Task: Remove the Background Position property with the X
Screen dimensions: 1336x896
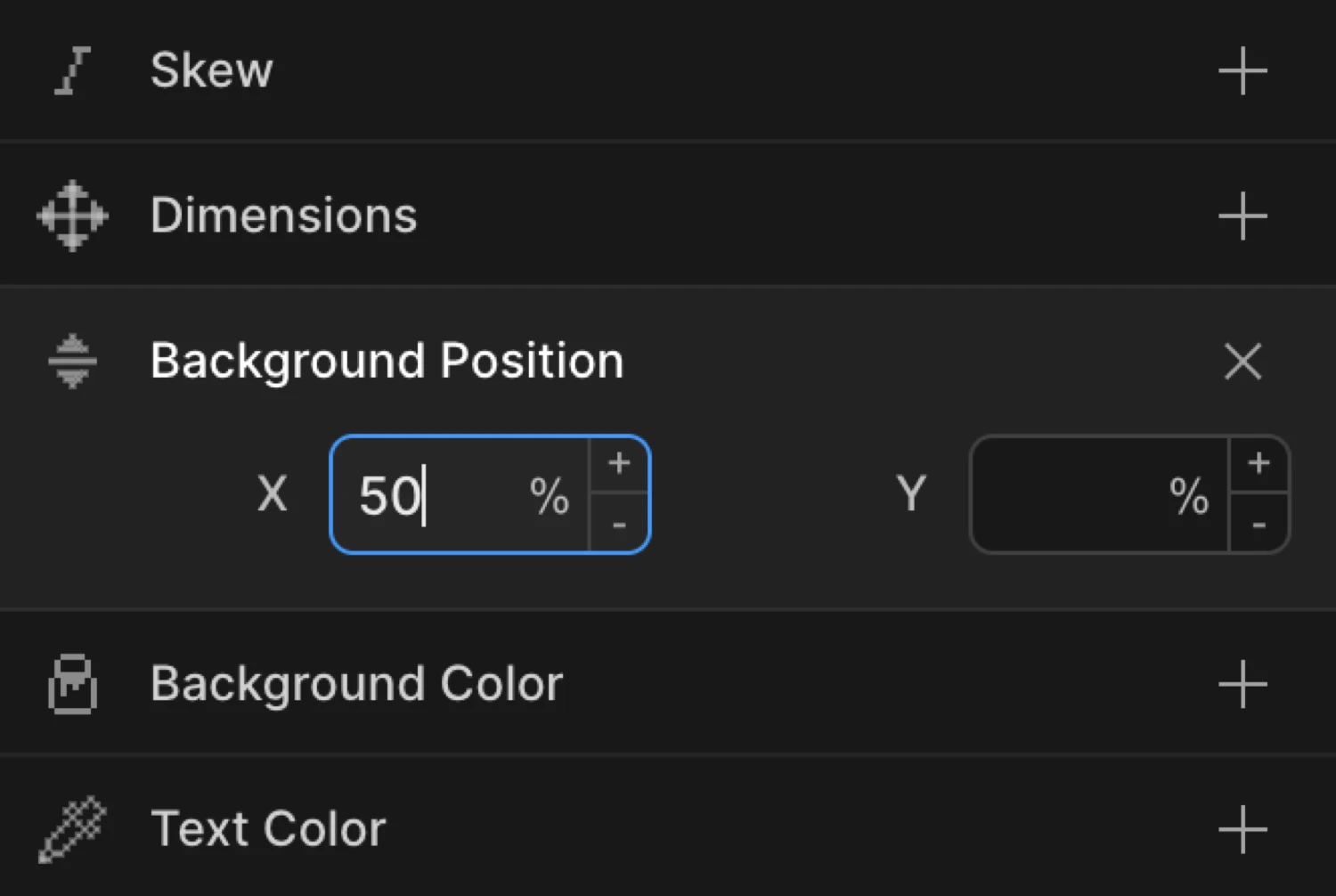Action: pyautogui.click(x=1243, y=362)
